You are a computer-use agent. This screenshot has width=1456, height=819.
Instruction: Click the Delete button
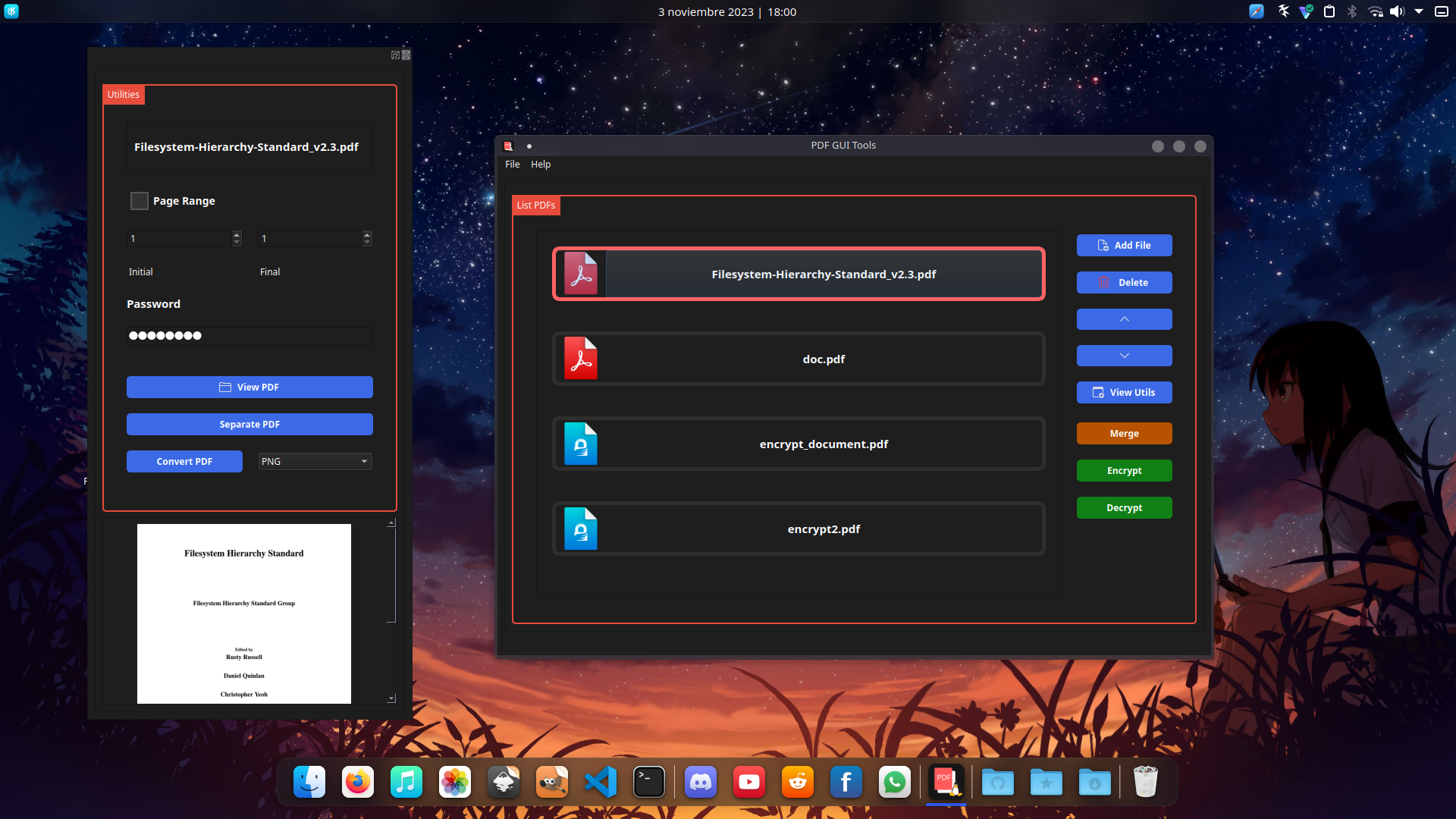(x=1124, y=282)
